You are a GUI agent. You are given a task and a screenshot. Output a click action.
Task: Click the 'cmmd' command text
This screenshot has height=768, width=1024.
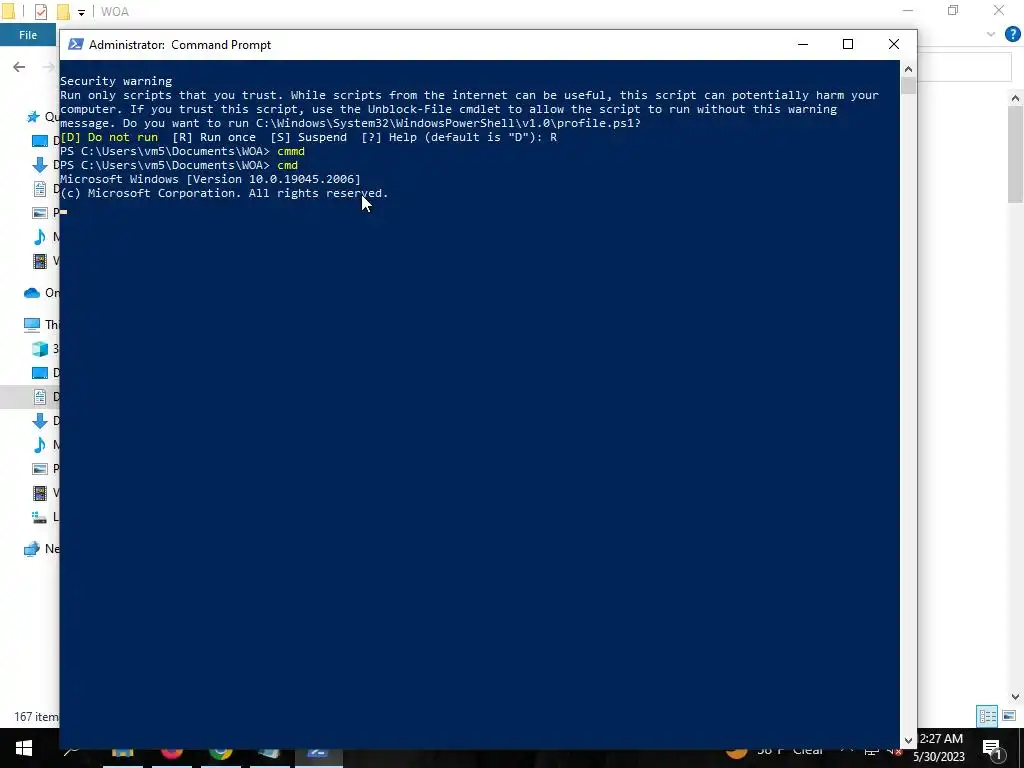[291, 152]
